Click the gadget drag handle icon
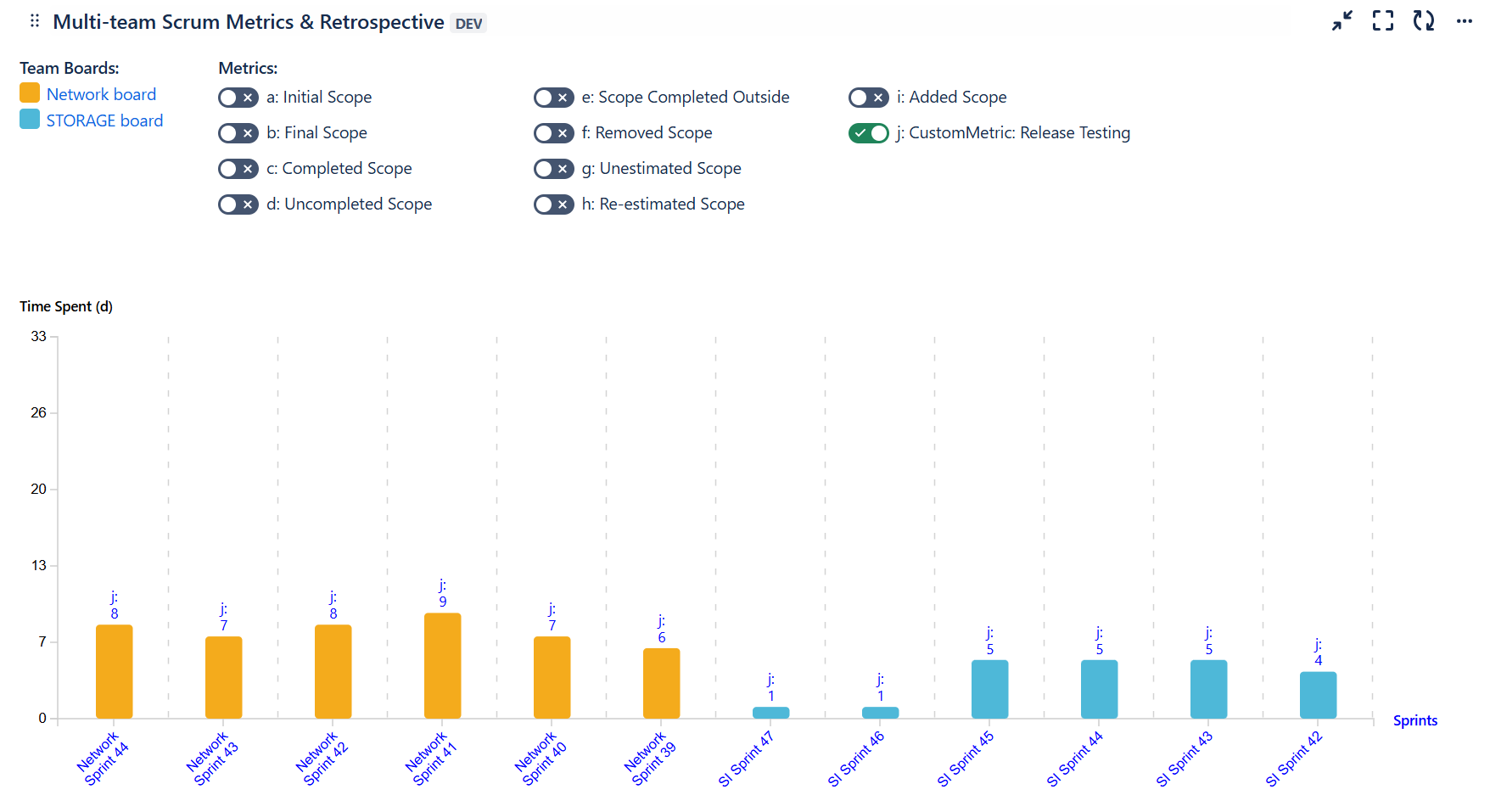This screenshot has height=812, width=1490. point(35,21)
